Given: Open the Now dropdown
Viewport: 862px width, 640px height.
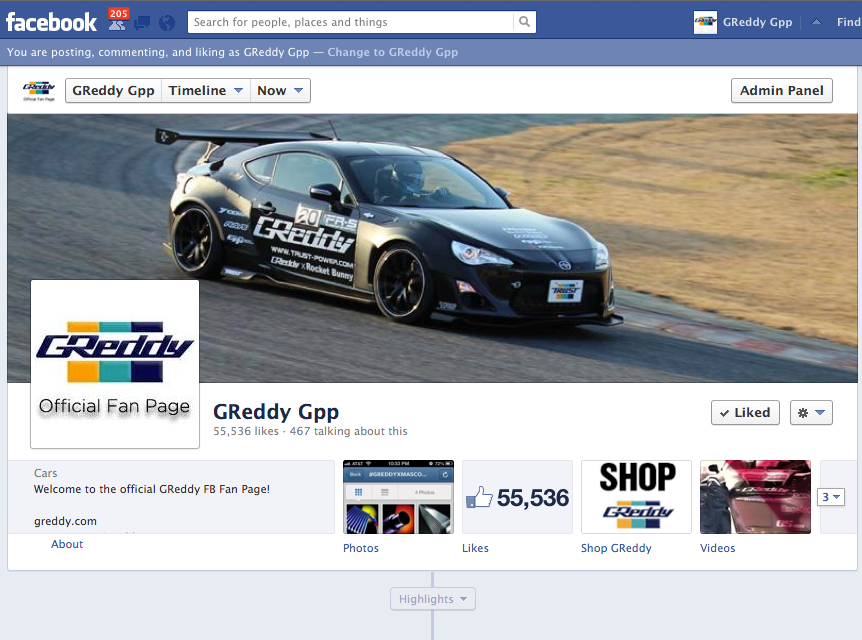Looking at the screenshot, I should (280, 91).
